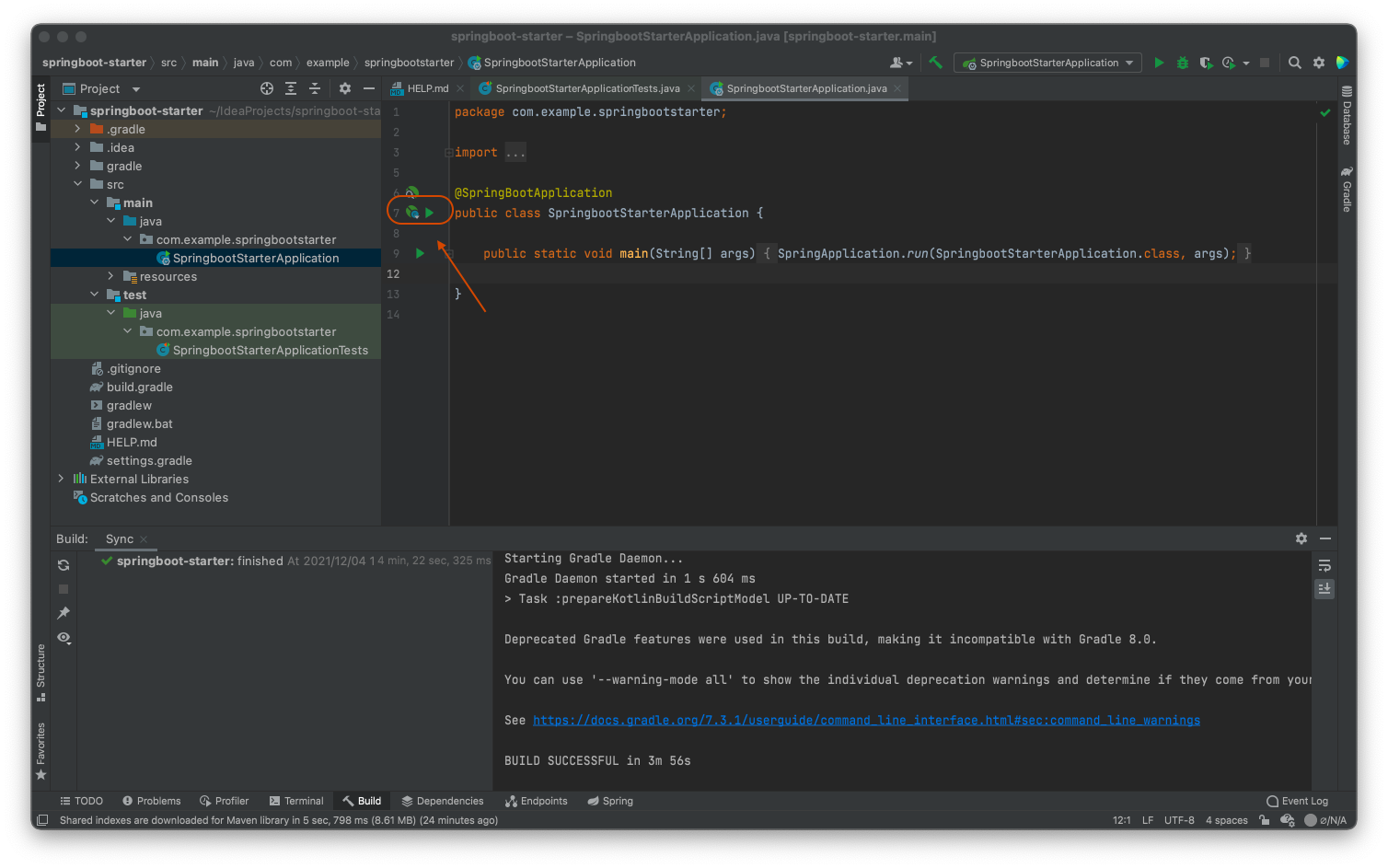Open Build panel settings gear
Screen dimensions: 1388x868
(1301, 538)
